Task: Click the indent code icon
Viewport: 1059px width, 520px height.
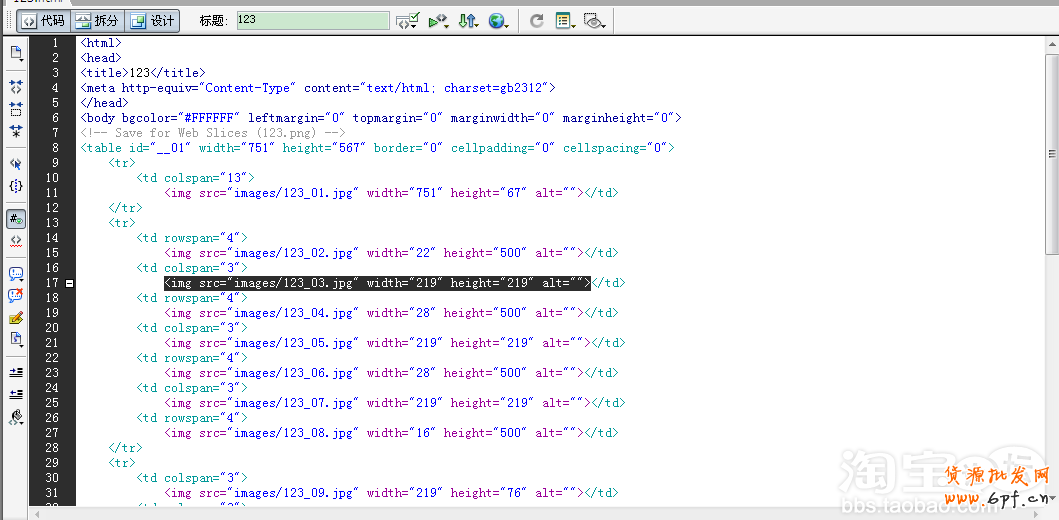Action: tap(16, 371)
